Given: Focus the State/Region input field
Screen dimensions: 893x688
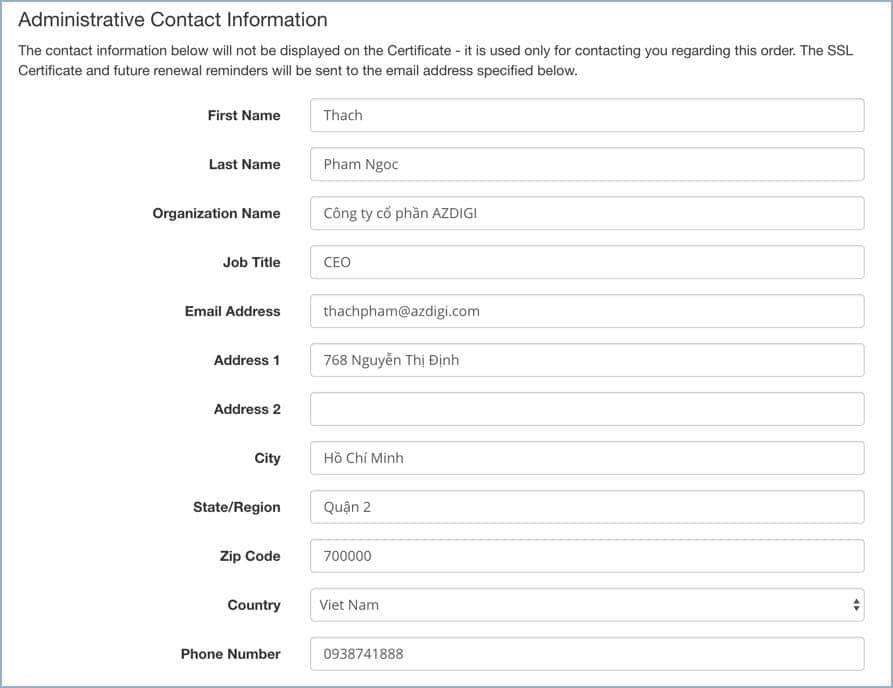Looking at the screenshot, I should [x=586, y=507].
